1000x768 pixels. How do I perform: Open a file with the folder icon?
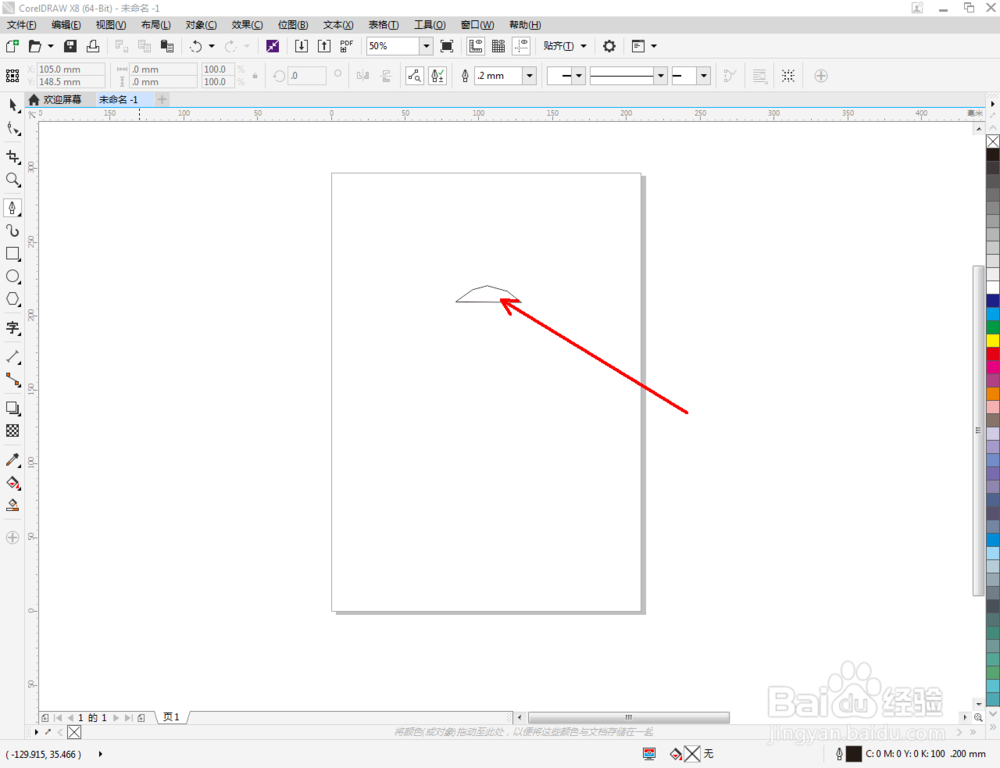(35, 46)
